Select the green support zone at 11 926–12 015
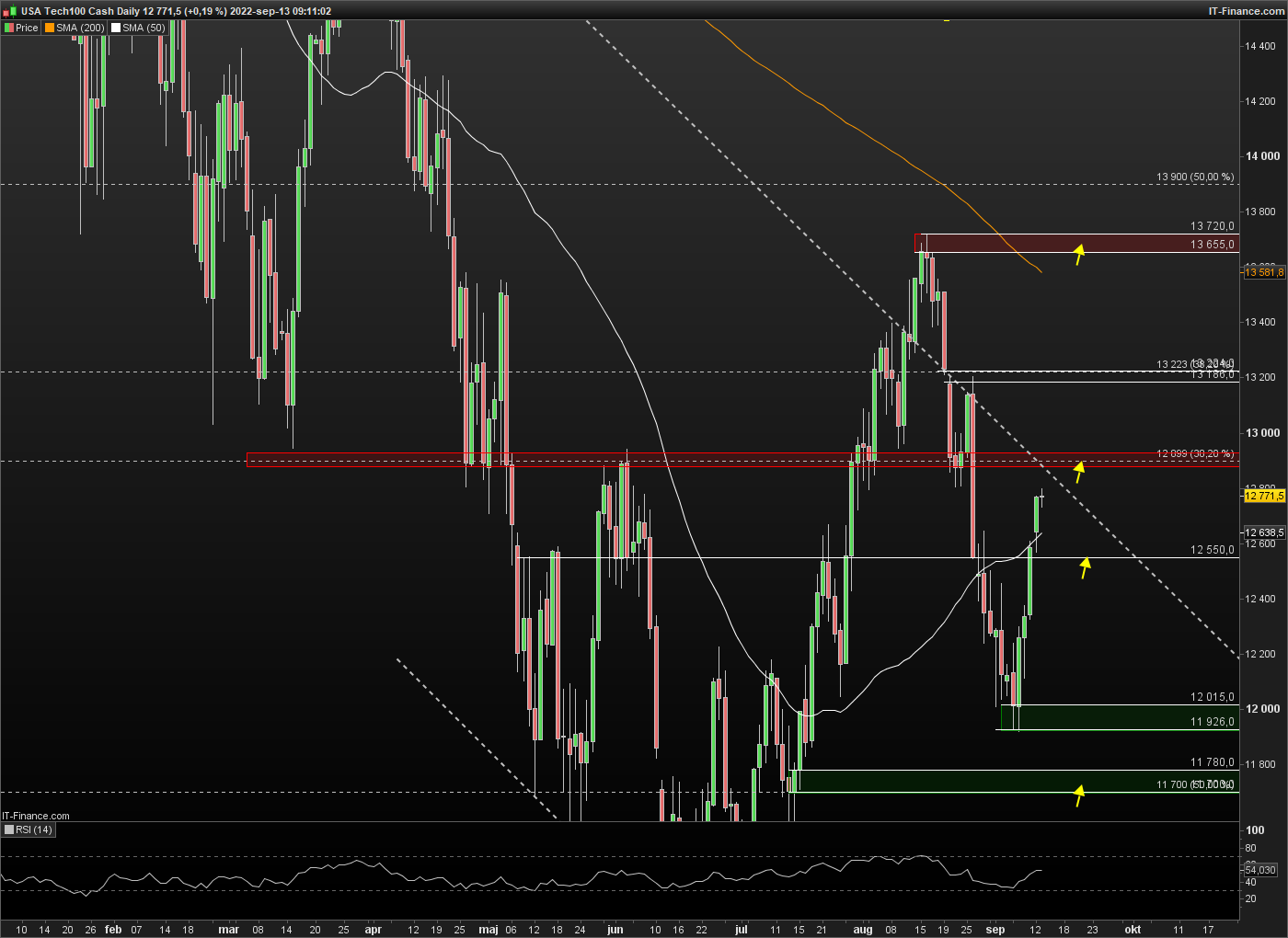 [1119, 717]
